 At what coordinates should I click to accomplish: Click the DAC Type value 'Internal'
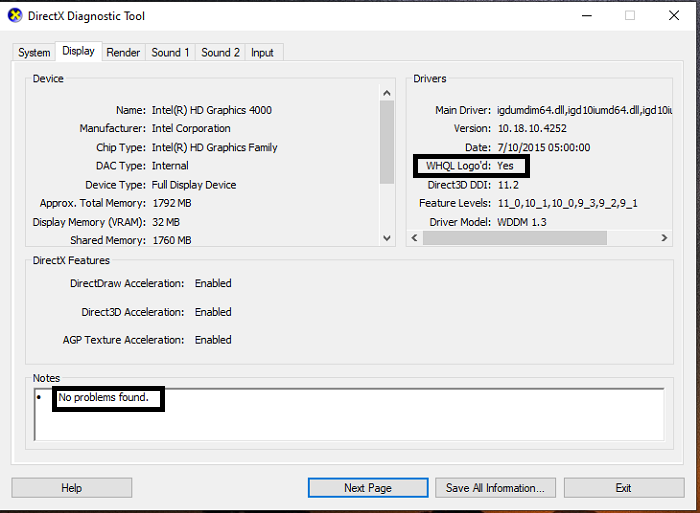170,166
